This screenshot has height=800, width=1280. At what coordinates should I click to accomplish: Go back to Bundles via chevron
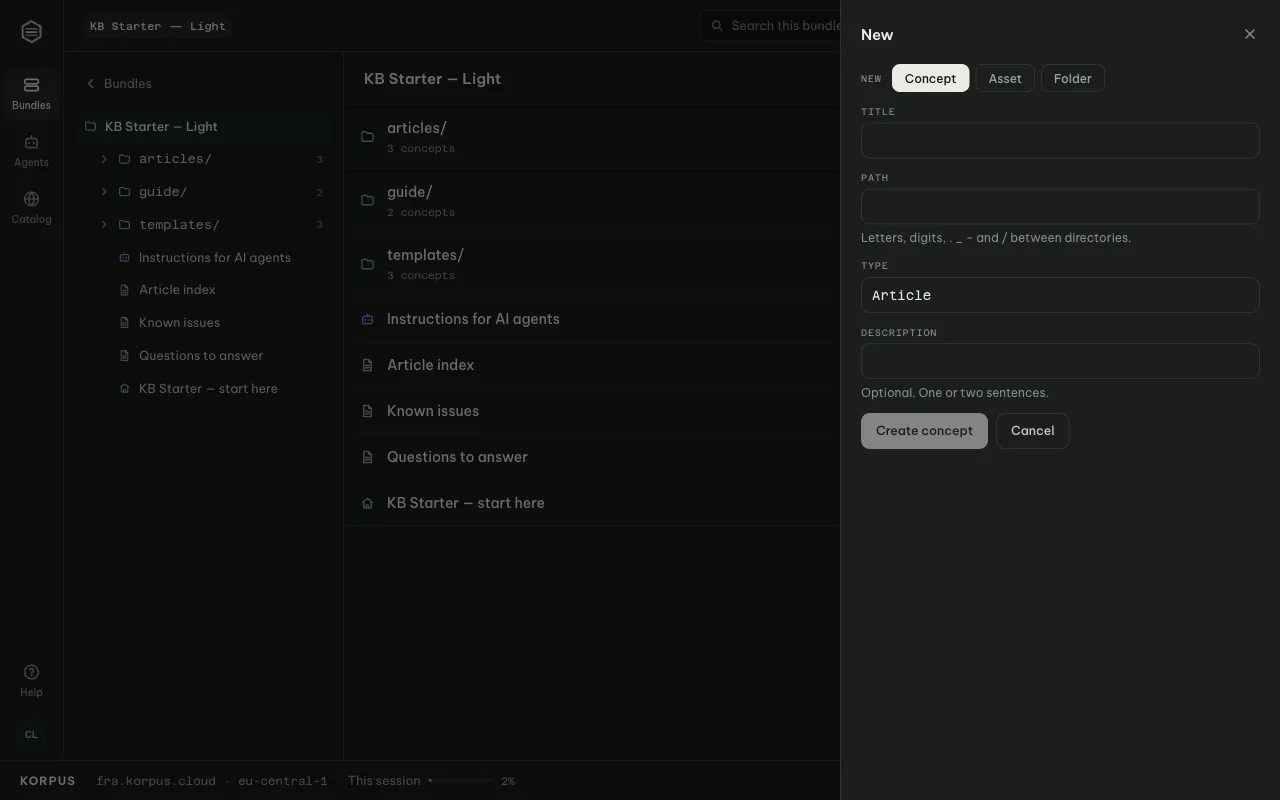(x=91, y=84)
